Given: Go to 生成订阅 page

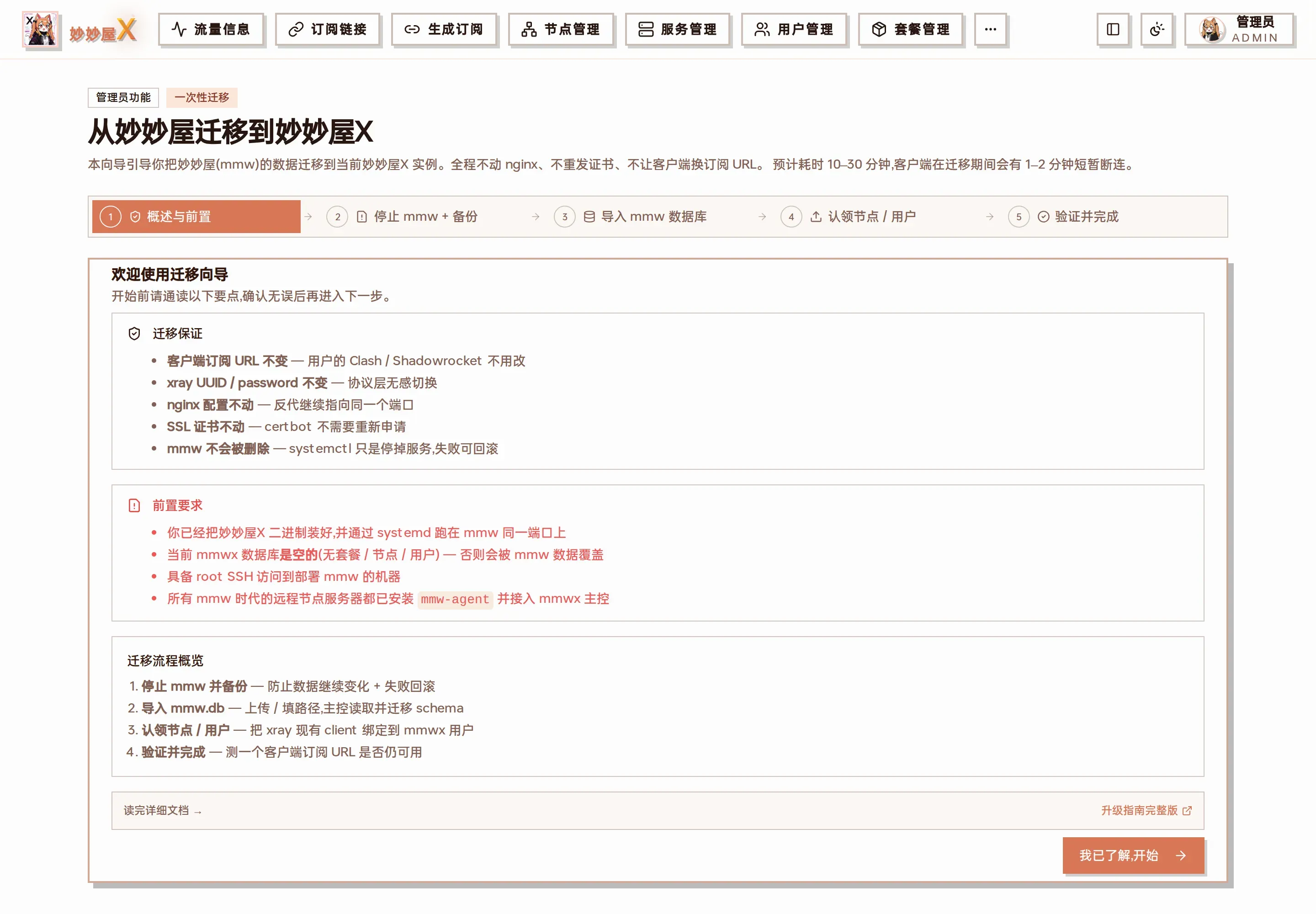Looking at the screenshot, I should 444,29.
